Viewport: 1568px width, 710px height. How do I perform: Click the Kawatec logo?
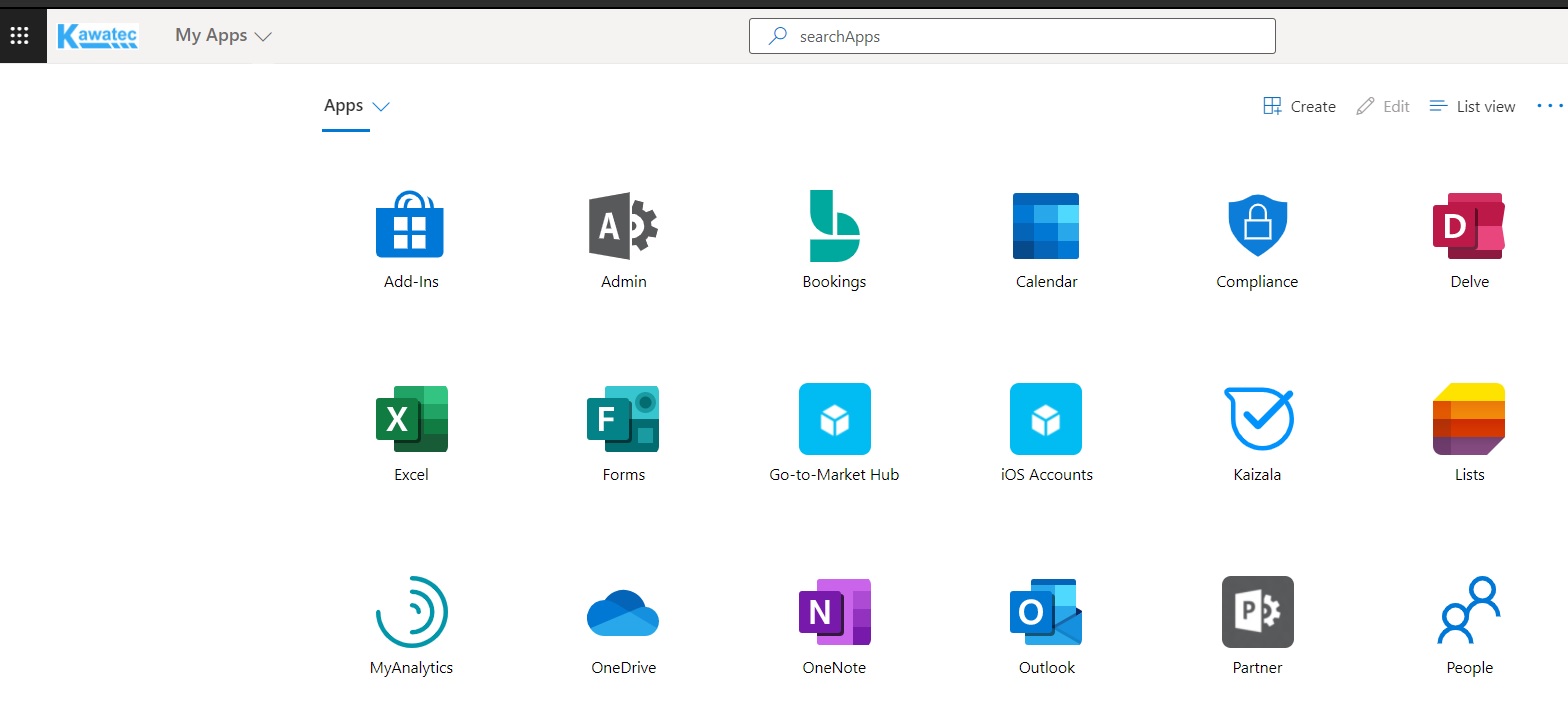click(98, 36)
